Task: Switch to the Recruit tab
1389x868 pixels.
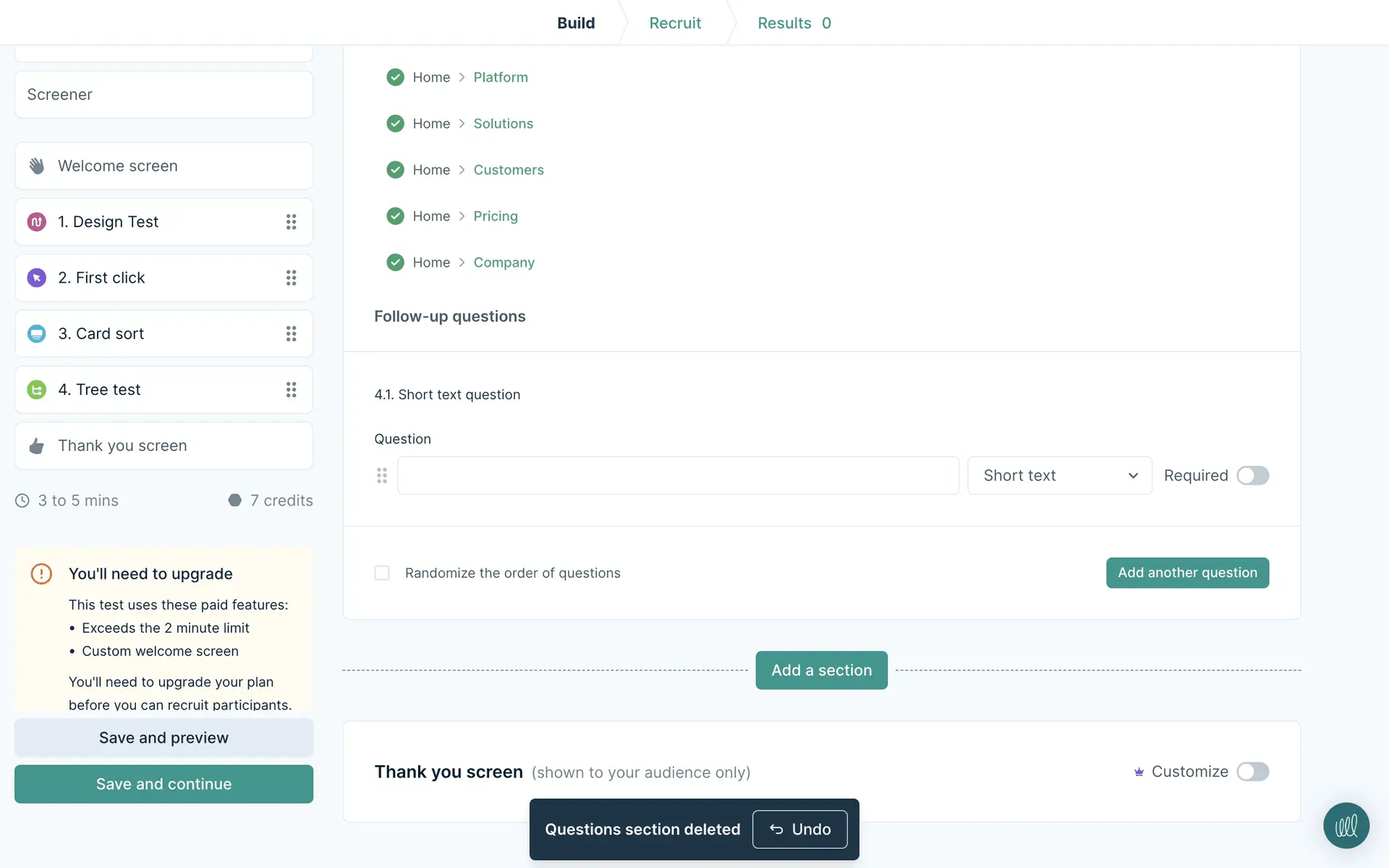Action: click(x=674, y=23)
